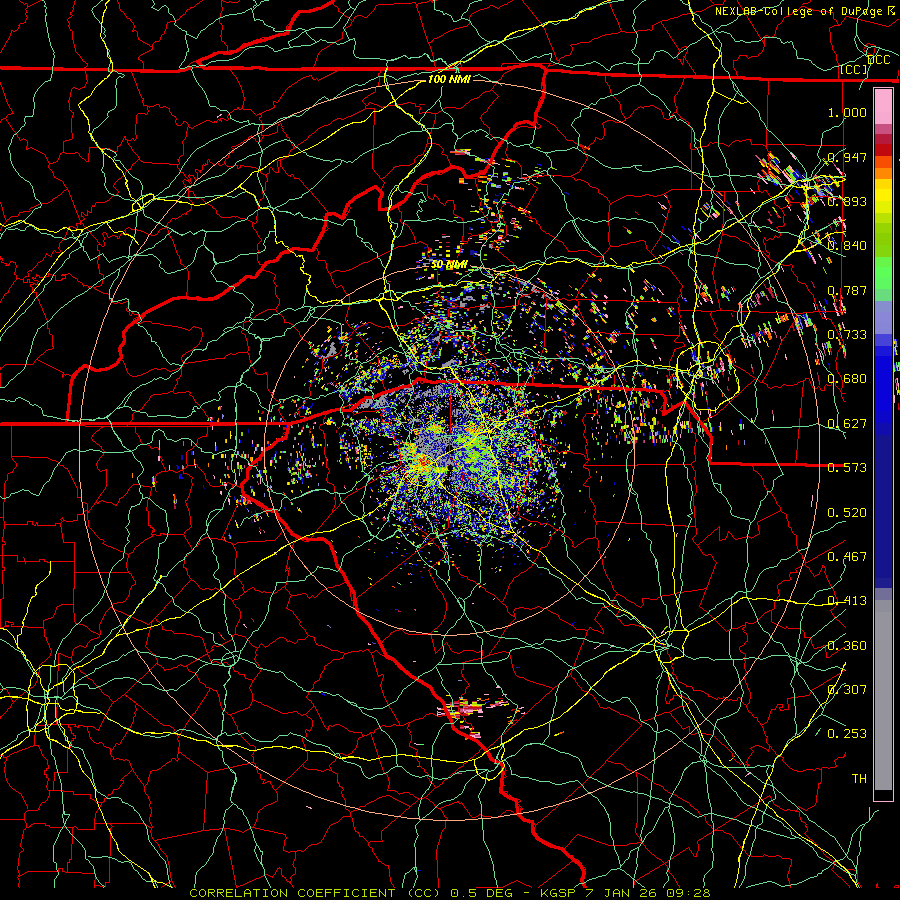900x900 pixels.
Task: Click the 0.5 DEG elevation text in the caption
Action: pos(481,893)
